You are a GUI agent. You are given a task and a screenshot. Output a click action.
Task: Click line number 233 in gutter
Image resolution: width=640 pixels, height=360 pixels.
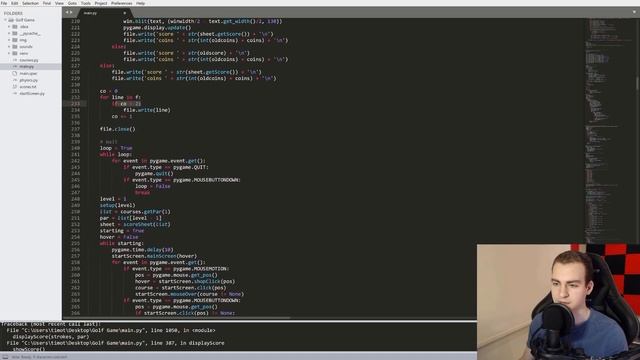coord(76,104)
